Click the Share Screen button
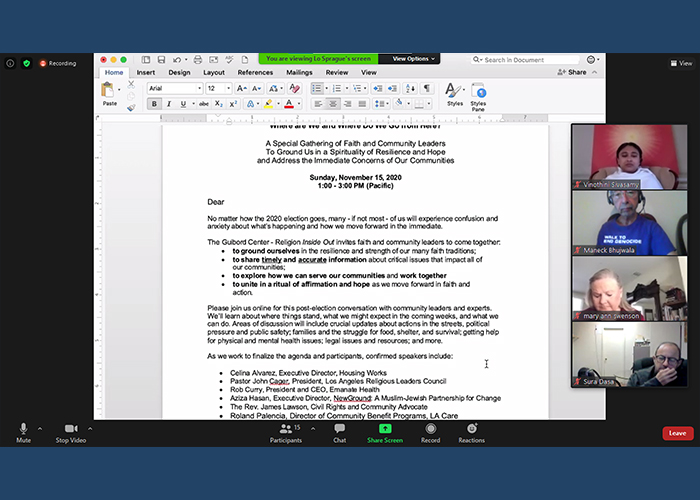Image resolution: width=700 pixels, height=500 pixels. (385, 433)
